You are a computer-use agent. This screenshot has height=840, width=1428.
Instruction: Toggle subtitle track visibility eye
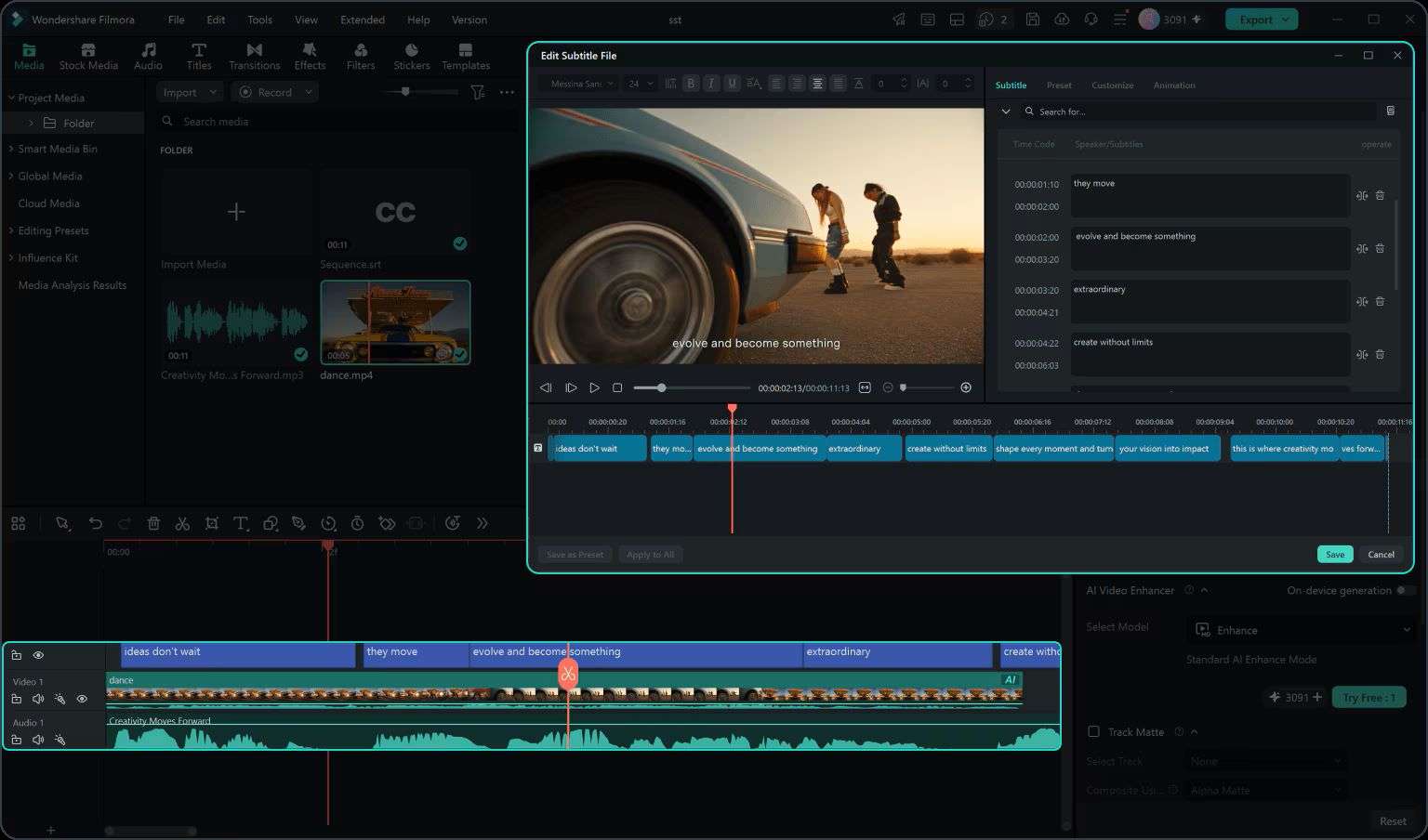[38, 655]
